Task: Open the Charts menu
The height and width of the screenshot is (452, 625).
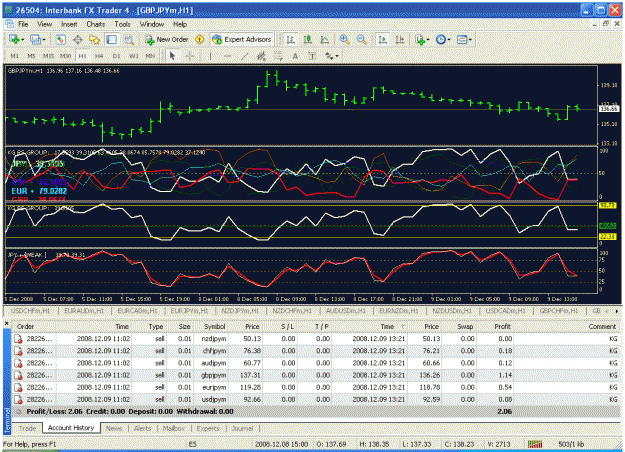Action: click(x=96, y=24)
